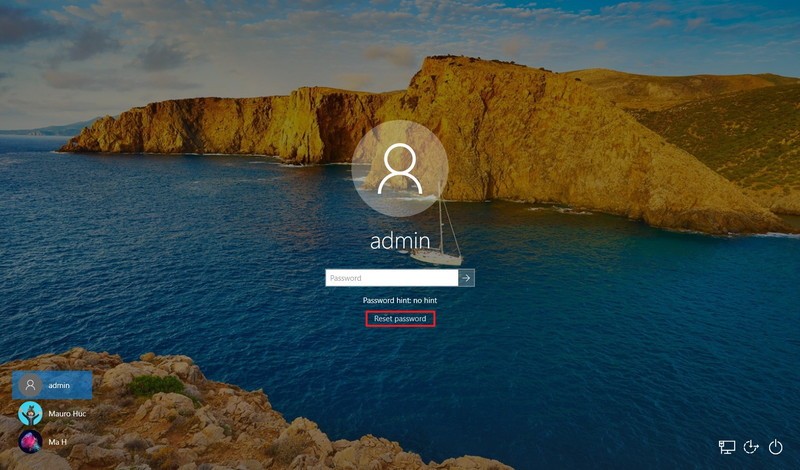Click the Ma H avatar image
Screen dimensions: 800x470
[30, 442]
